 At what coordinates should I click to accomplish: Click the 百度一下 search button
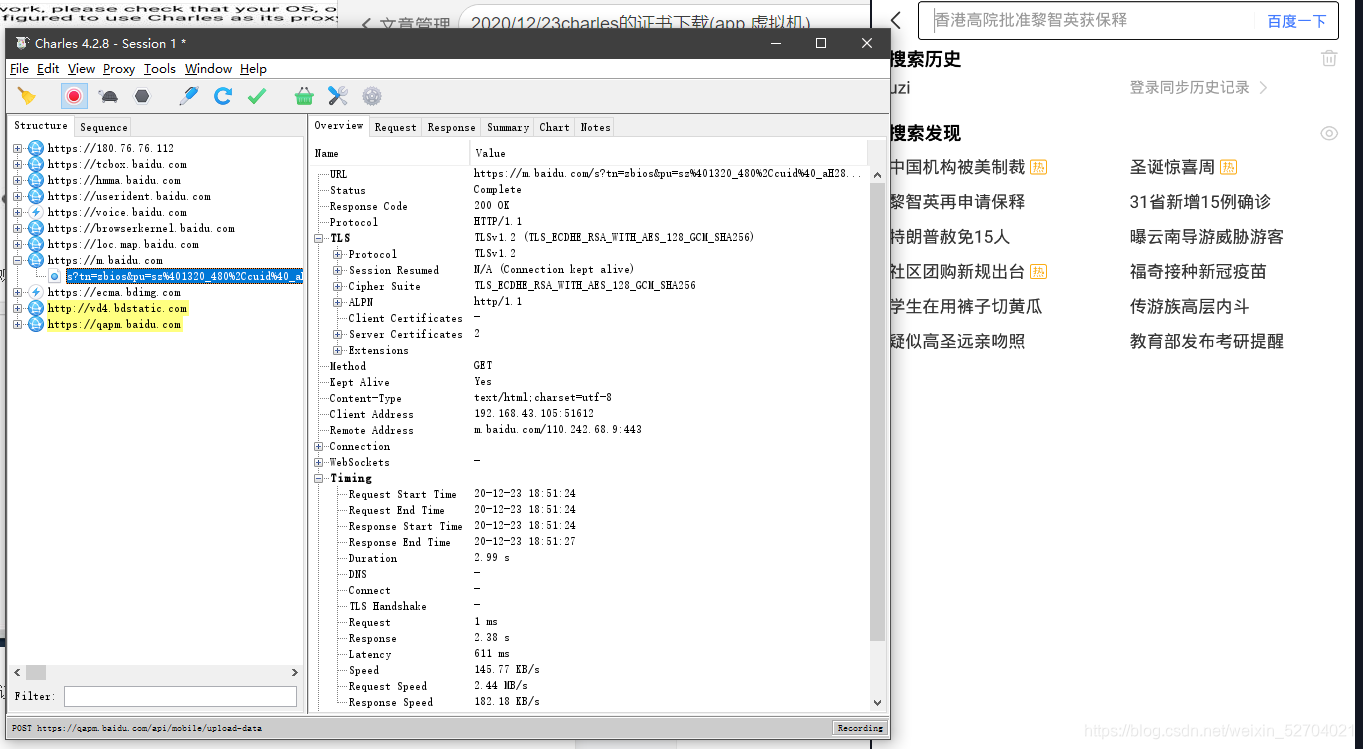1296,21
